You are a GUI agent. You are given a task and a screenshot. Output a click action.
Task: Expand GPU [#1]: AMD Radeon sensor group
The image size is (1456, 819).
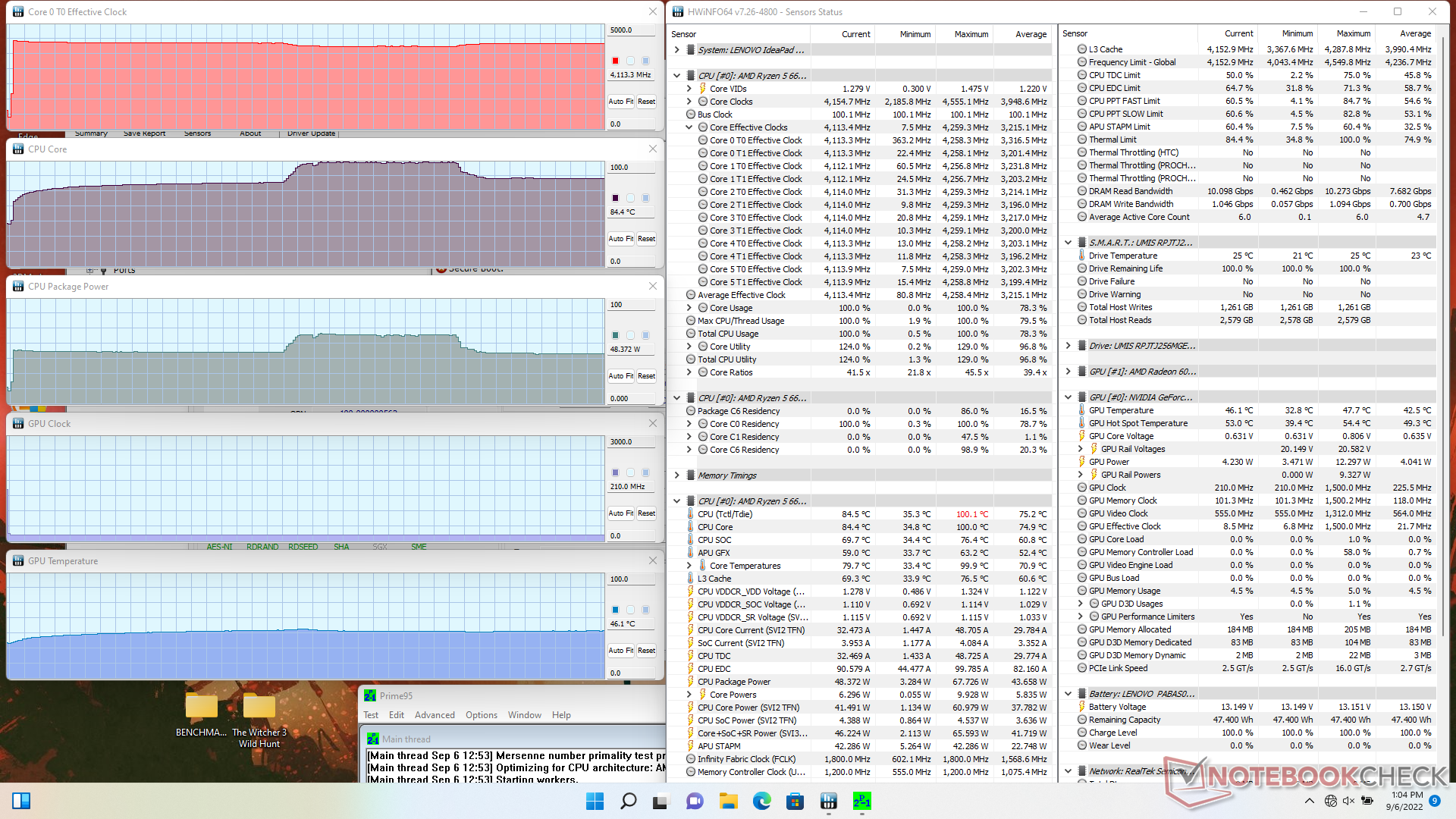(x=1068, y=372)
